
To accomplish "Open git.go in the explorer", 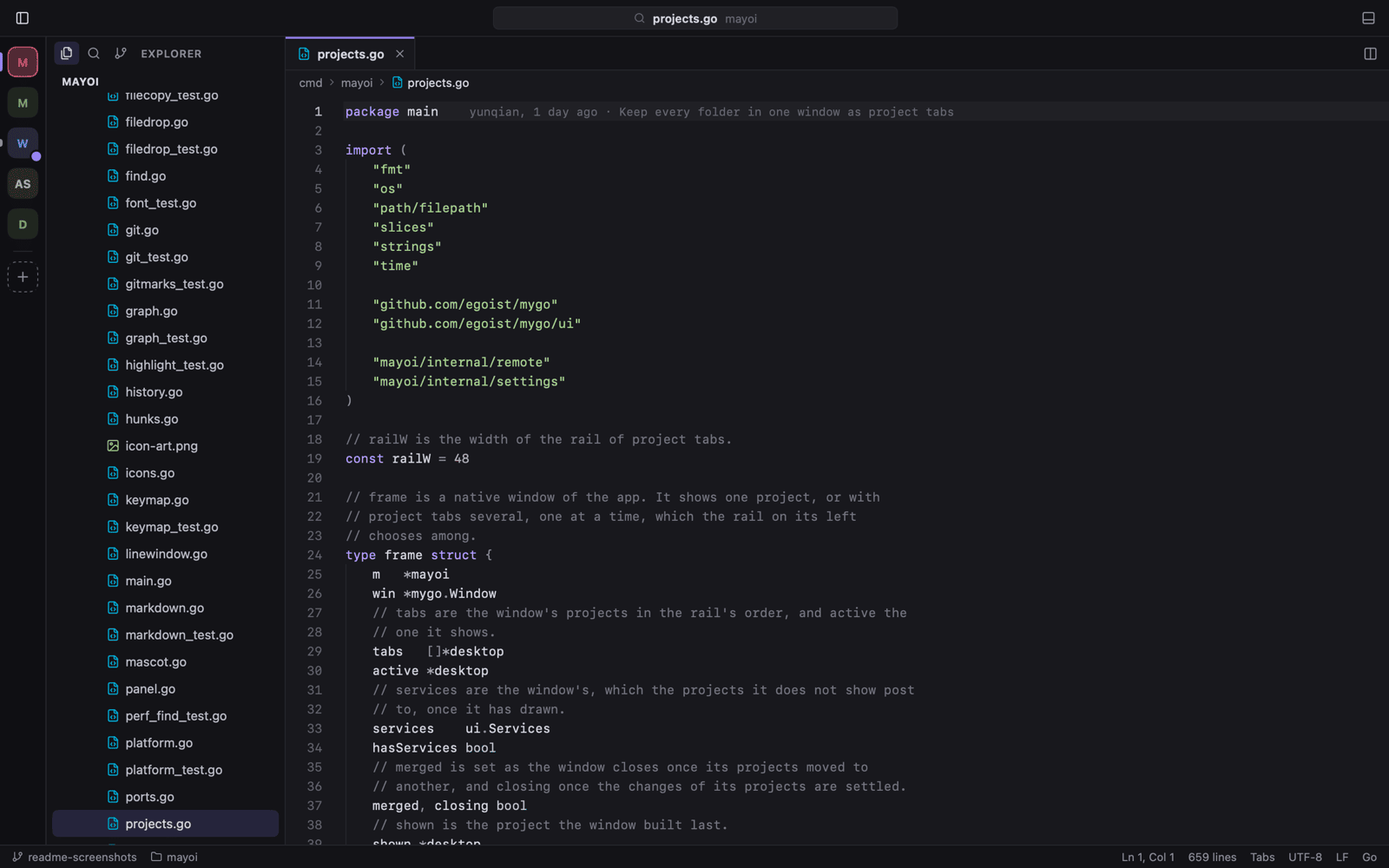I will click(165, 230).
